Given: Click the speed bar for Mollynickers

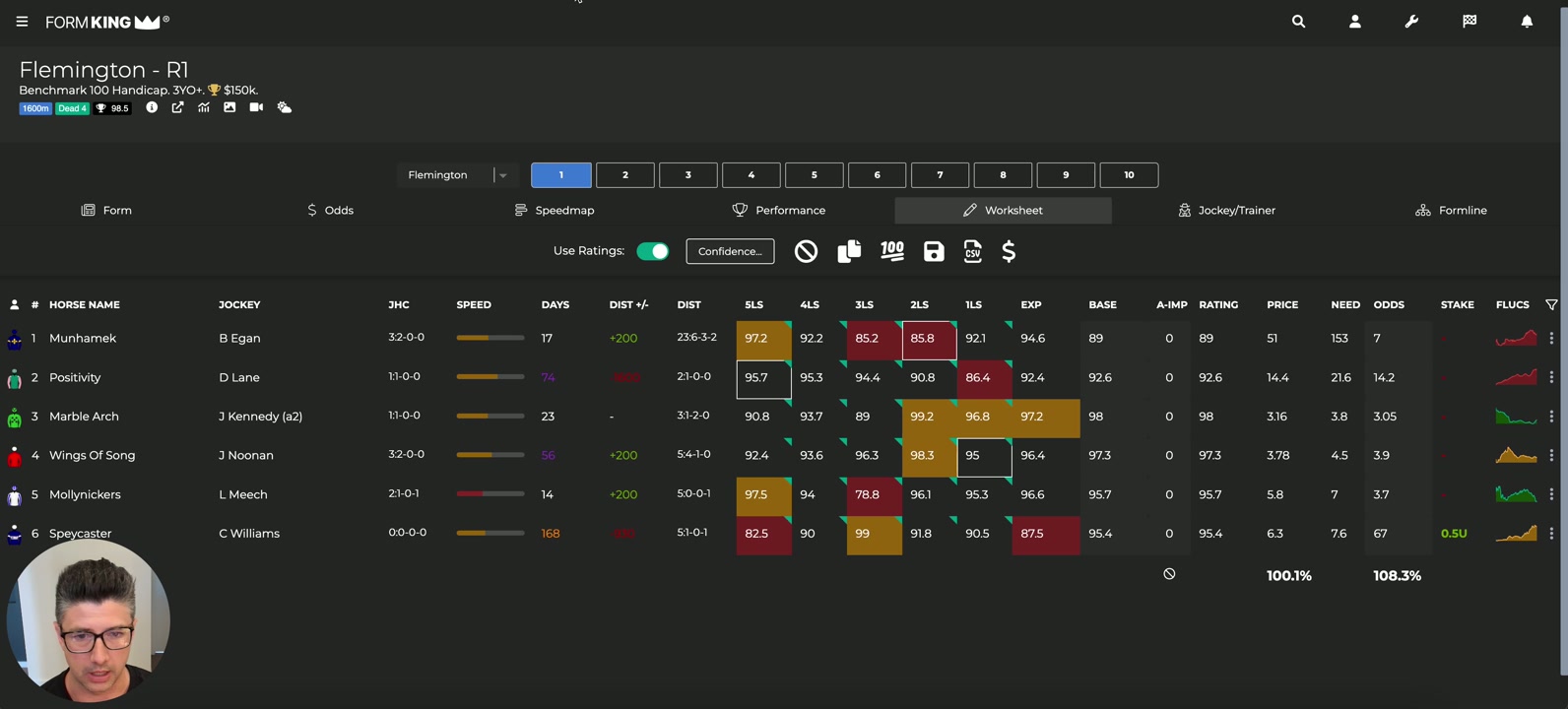Looking at the screenshot, I should tap(490, 494).
